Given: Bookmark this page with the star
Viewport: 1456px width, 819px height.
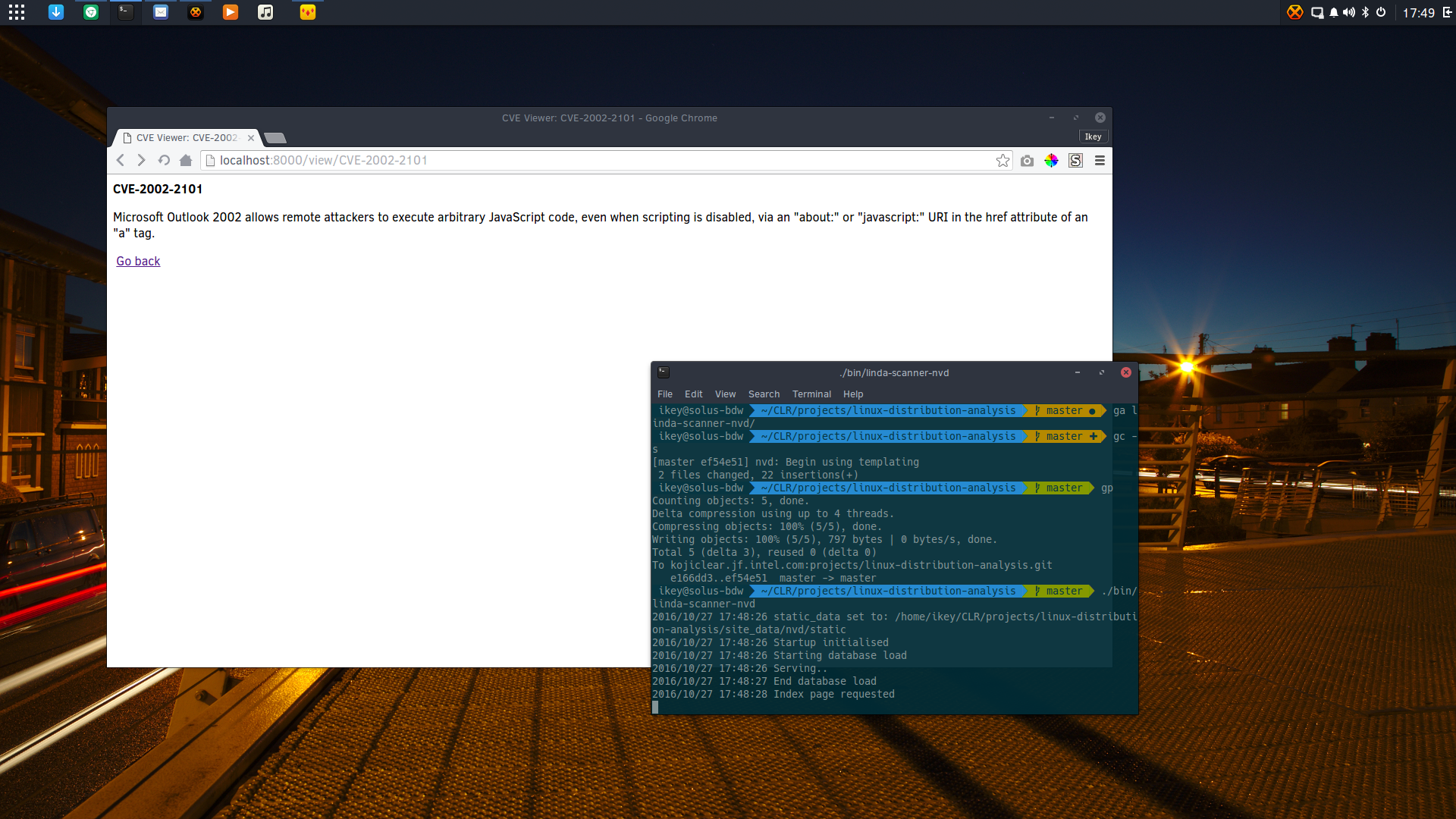Looking at the screenshot, I should click(x=1003, y=160).
